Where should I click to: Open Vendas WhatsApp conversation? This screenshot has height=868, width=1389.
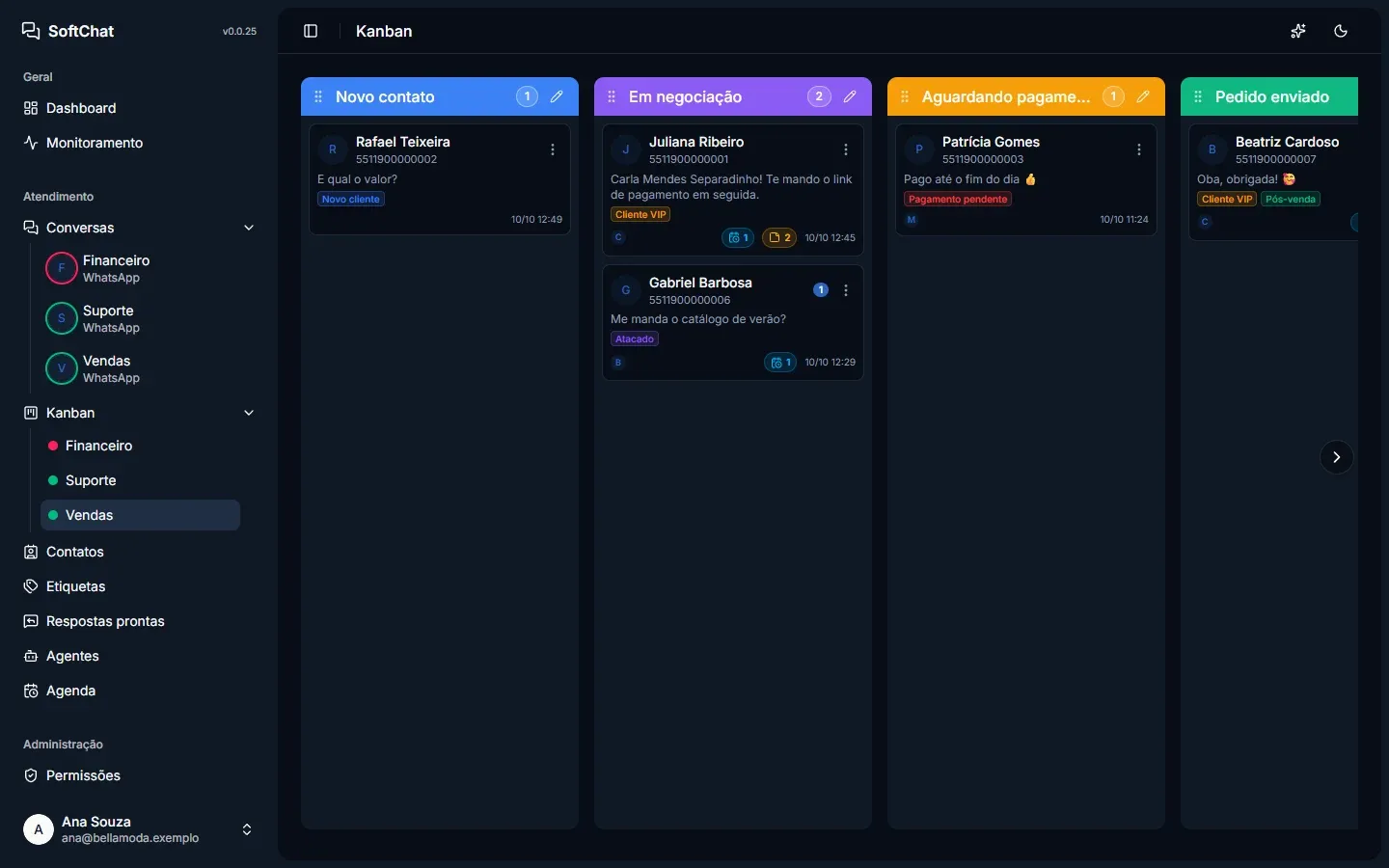140,368
